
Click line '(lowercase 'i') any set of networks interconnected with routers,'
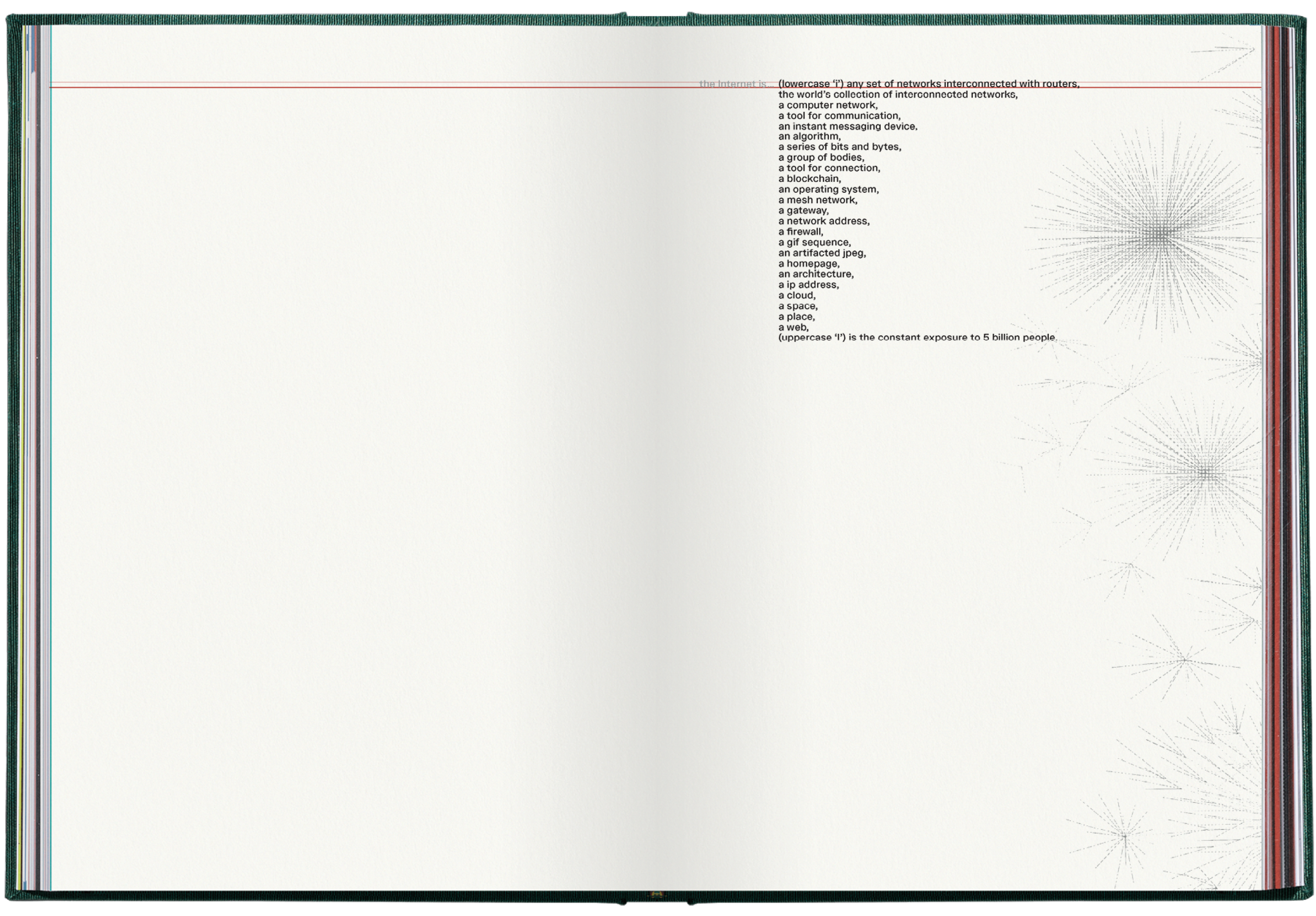(x=928, y=84)
